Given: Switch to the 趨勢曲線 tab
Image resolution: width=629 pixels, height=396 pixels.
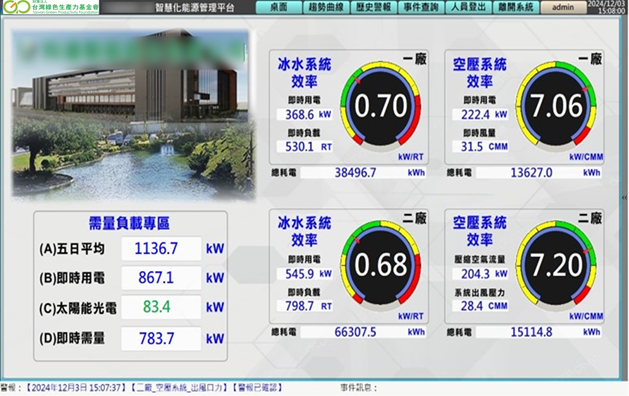Looking at the screenshot, I should 326,7.
